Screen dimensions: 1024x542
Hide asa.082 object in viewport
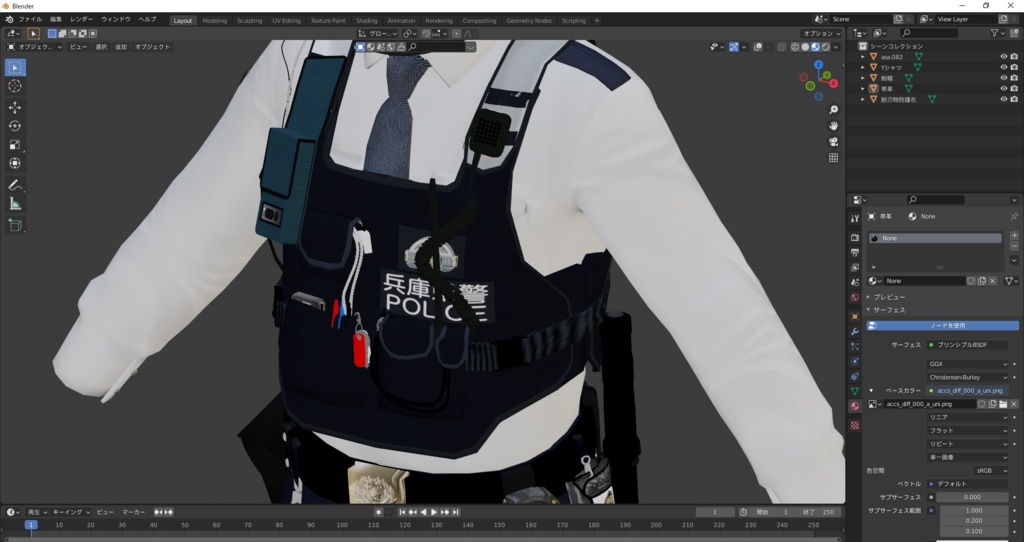pyautogui.click(x=1004, y=57)
